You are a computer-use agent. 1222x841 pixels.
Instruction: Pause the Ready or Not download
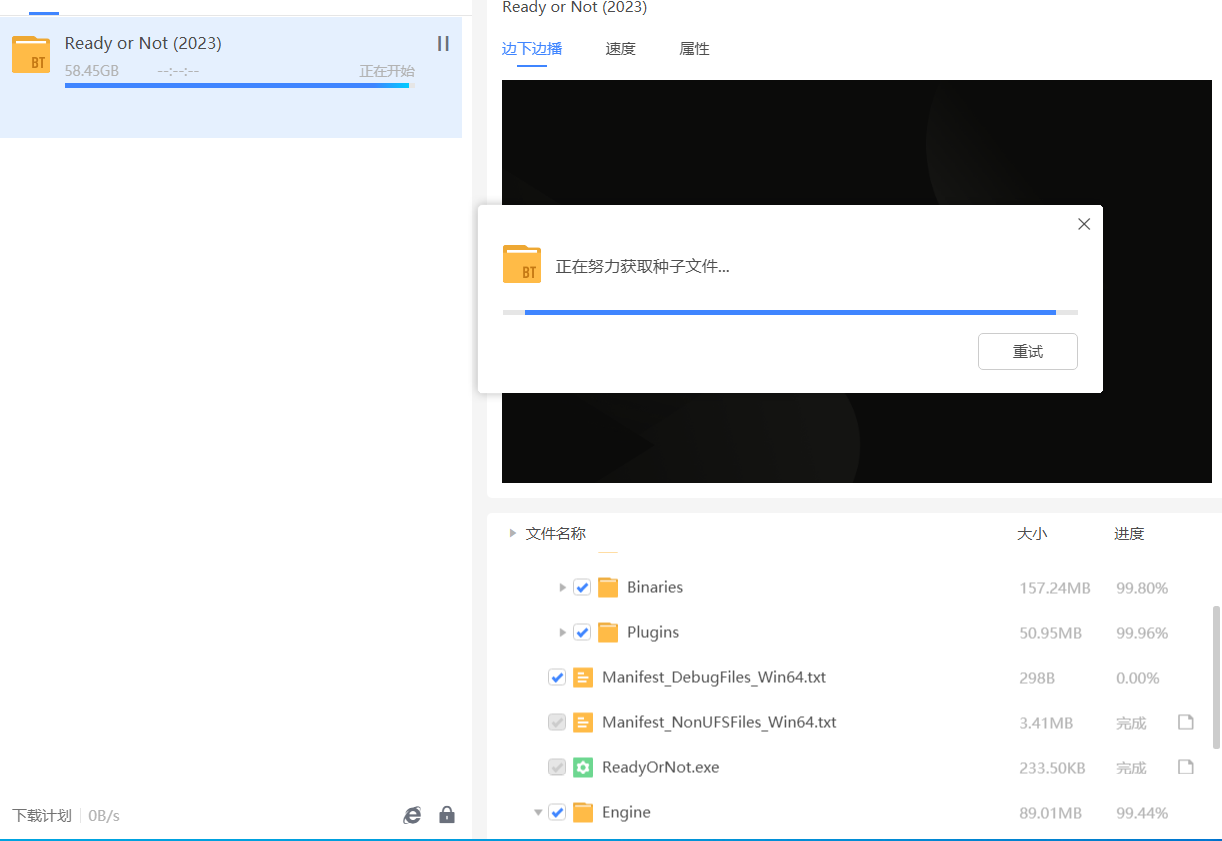click(x=443, y=44)
